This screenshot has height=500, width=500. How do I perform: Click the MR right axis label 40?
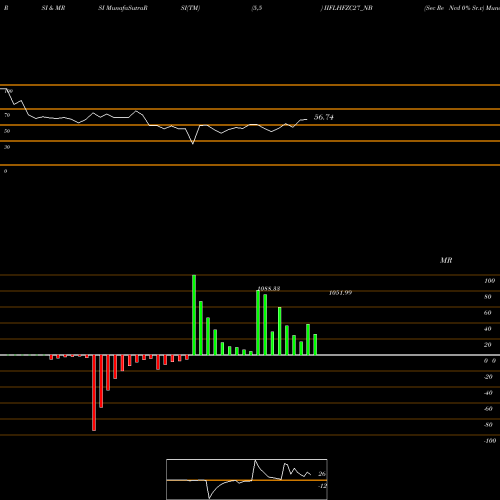(488, 329)
